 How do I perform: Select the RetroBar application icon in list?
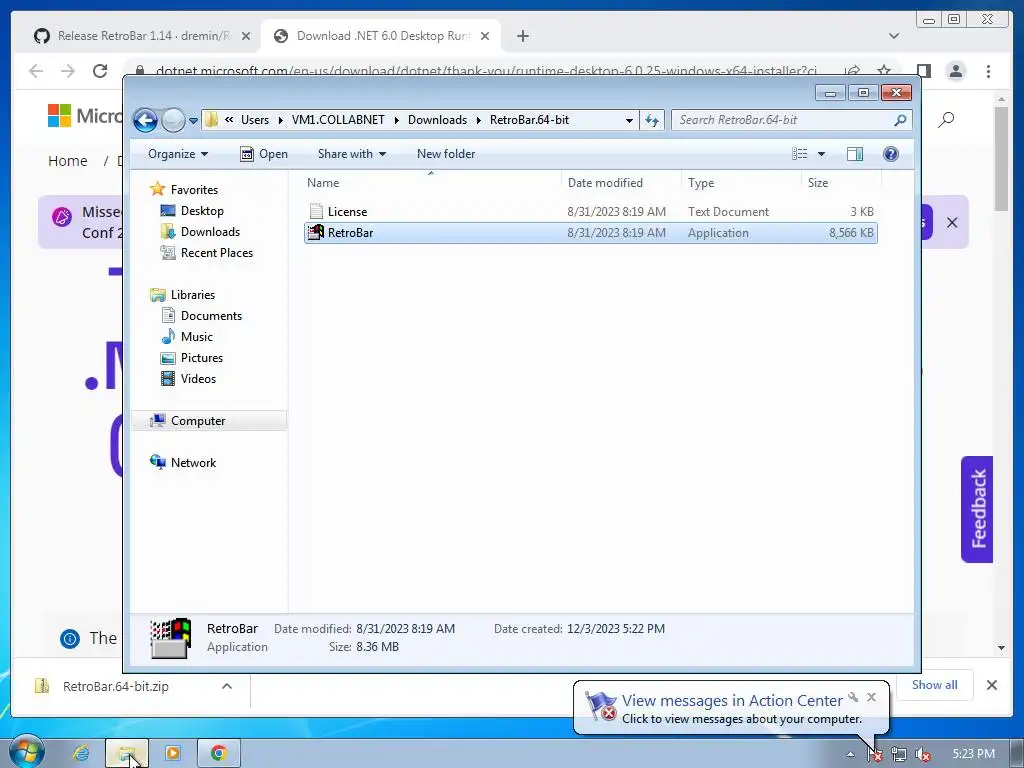(316, 232)
